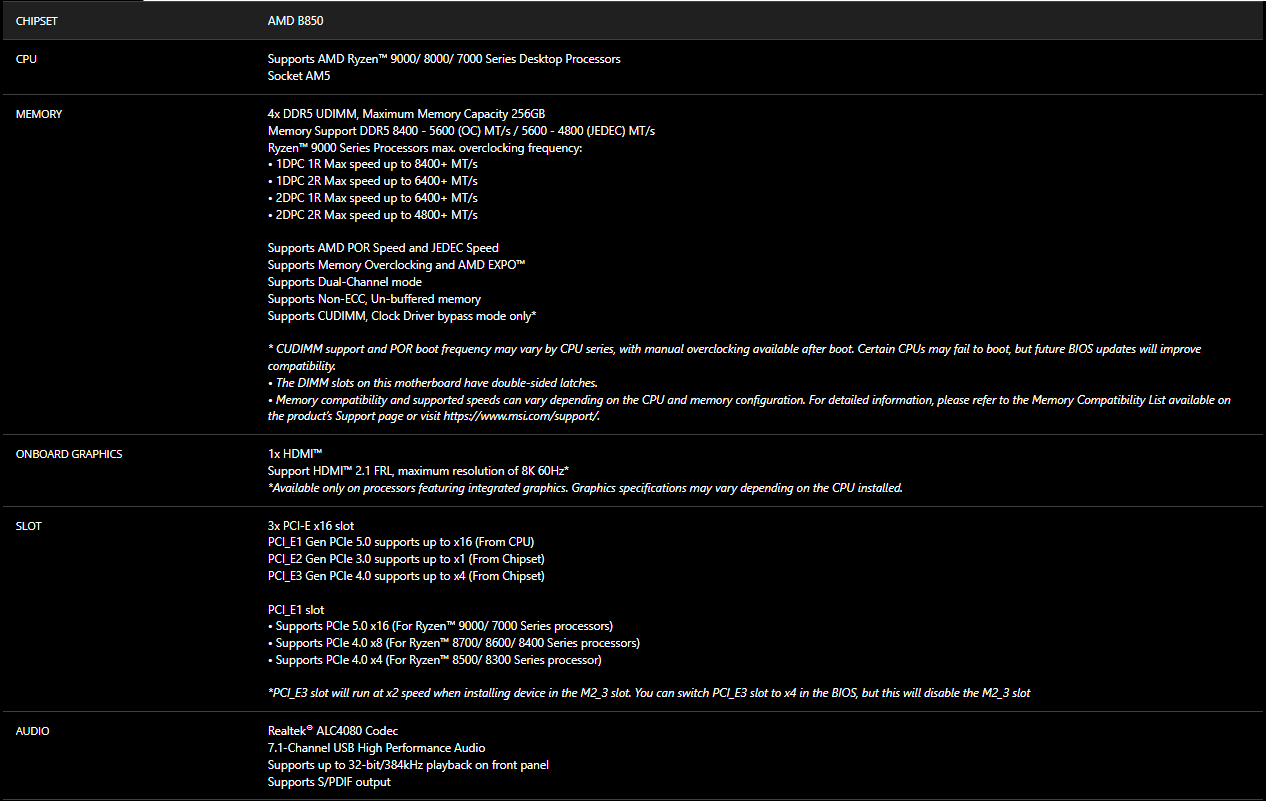This screenshot has height=801, width=1266.
Task: Click the integrated graphics availability footnote
Action: pos(585,488)
